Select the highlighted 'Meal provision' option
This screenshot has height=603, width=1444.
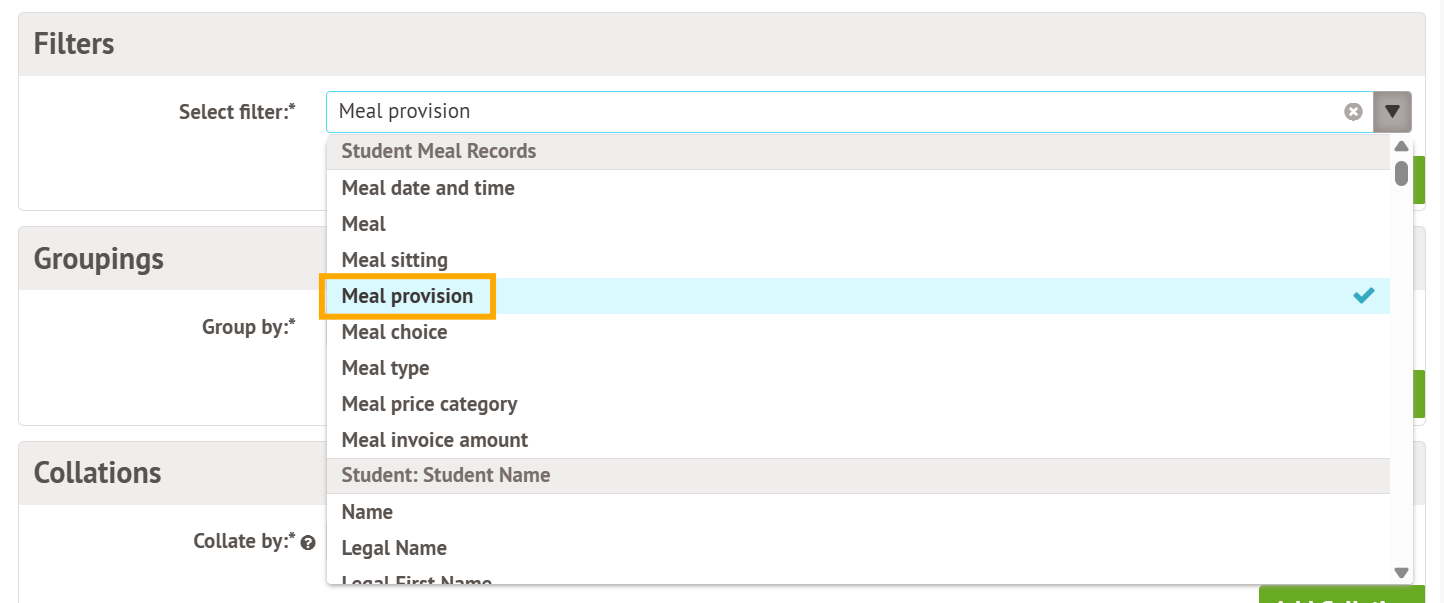click(407, 296)
